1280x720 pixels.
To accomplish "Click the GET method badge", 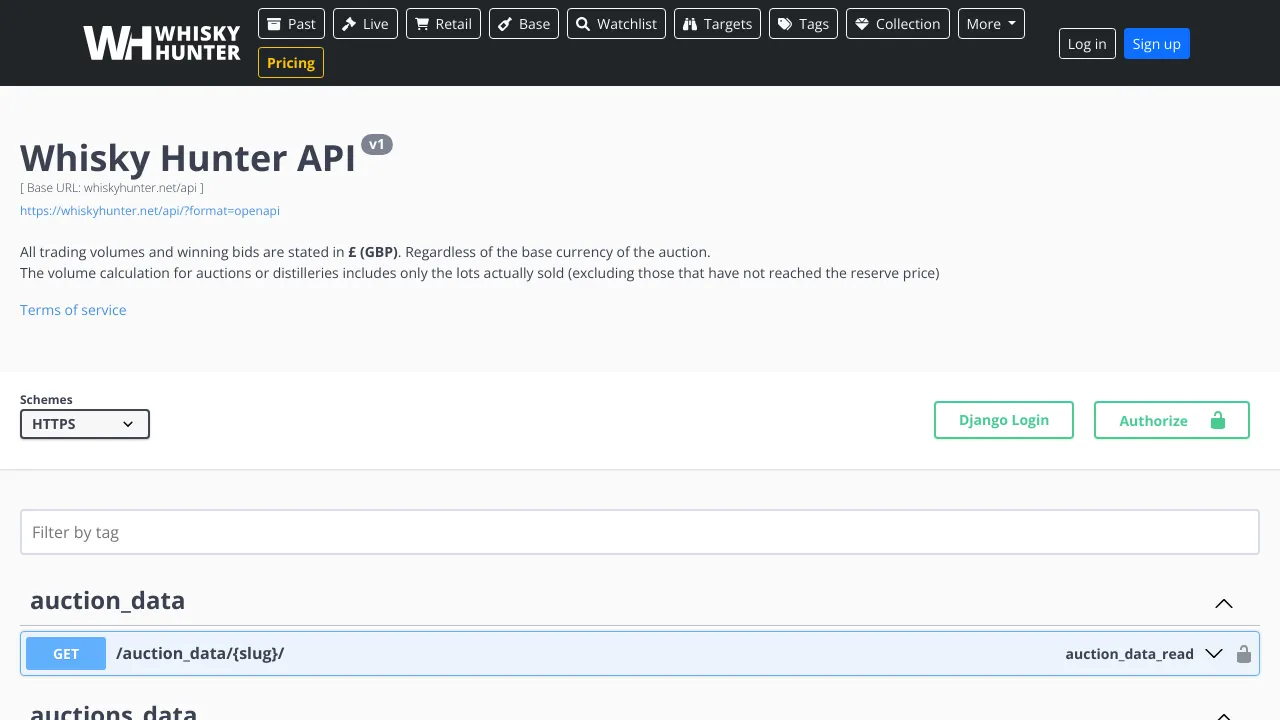I will (x=66, y=654).
